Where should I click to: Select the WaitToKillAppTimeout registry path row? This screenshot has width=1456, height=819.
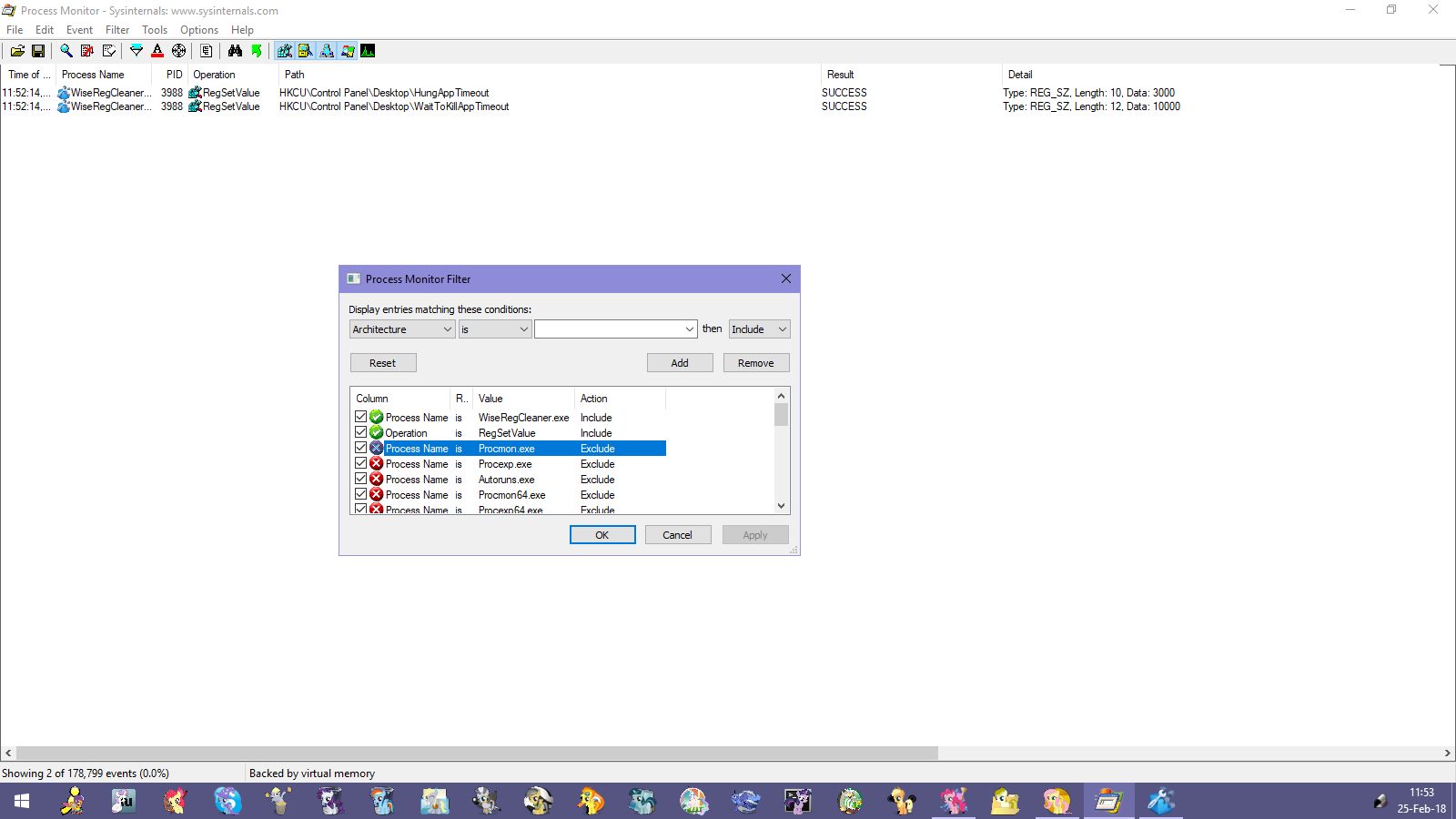click(x=394, y=106)
